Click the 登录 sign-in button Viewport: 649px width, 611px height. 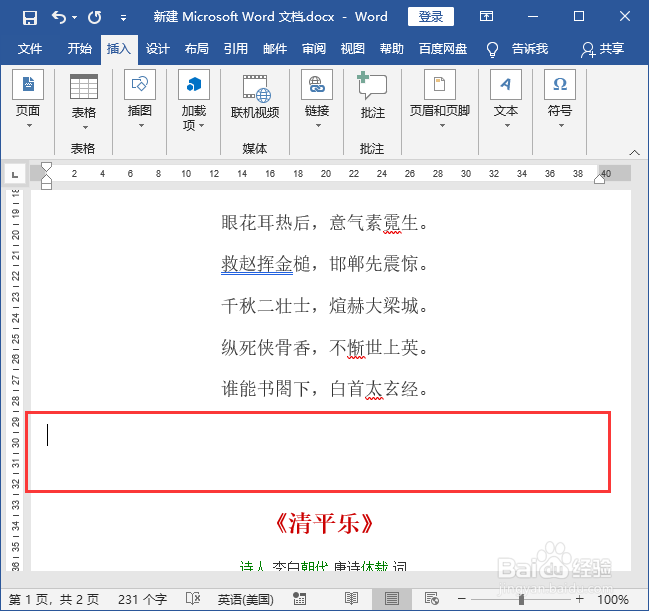pos(430,17)
